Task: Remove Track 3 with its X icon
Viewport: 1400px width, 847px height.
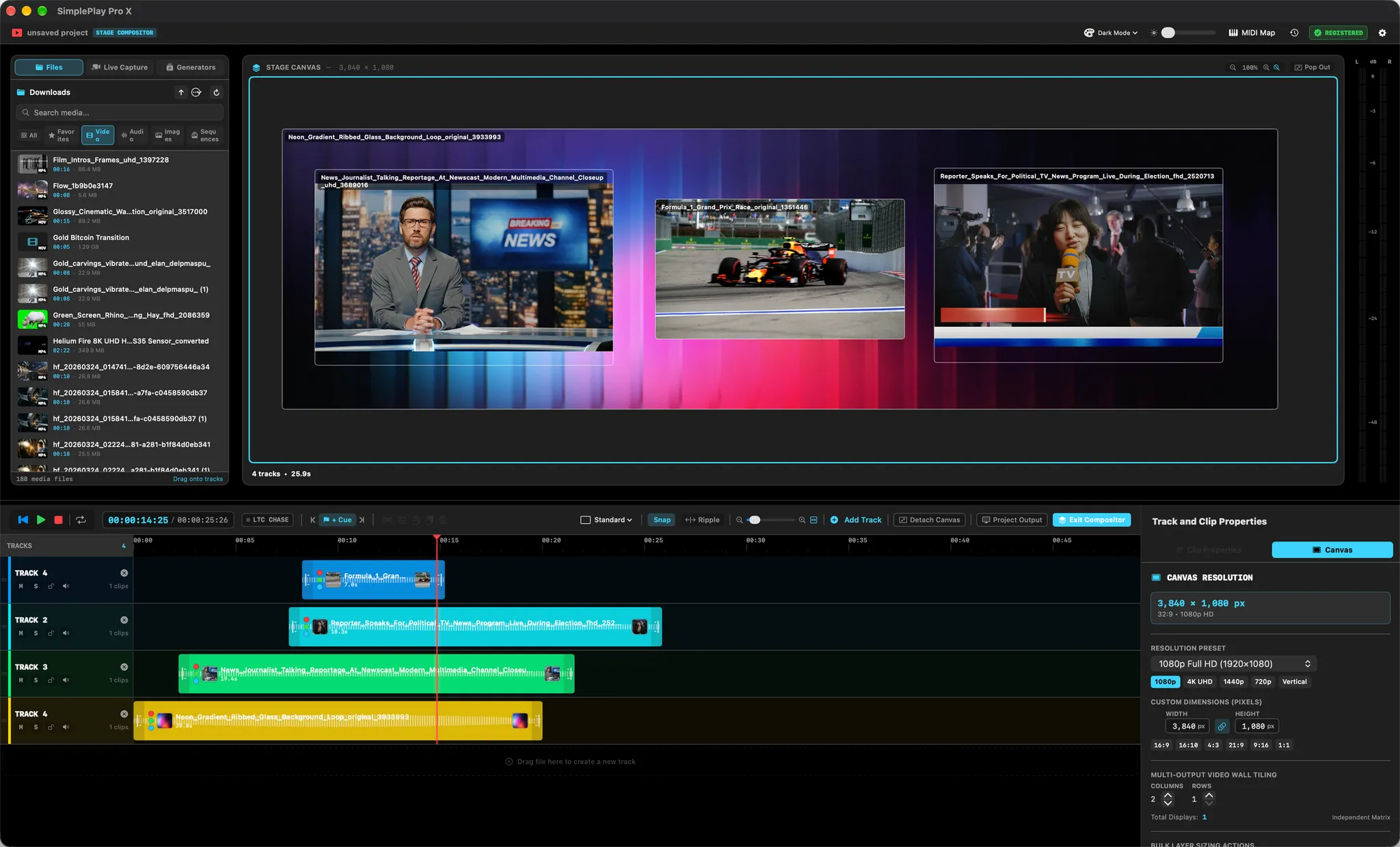Action: (124, 667)
